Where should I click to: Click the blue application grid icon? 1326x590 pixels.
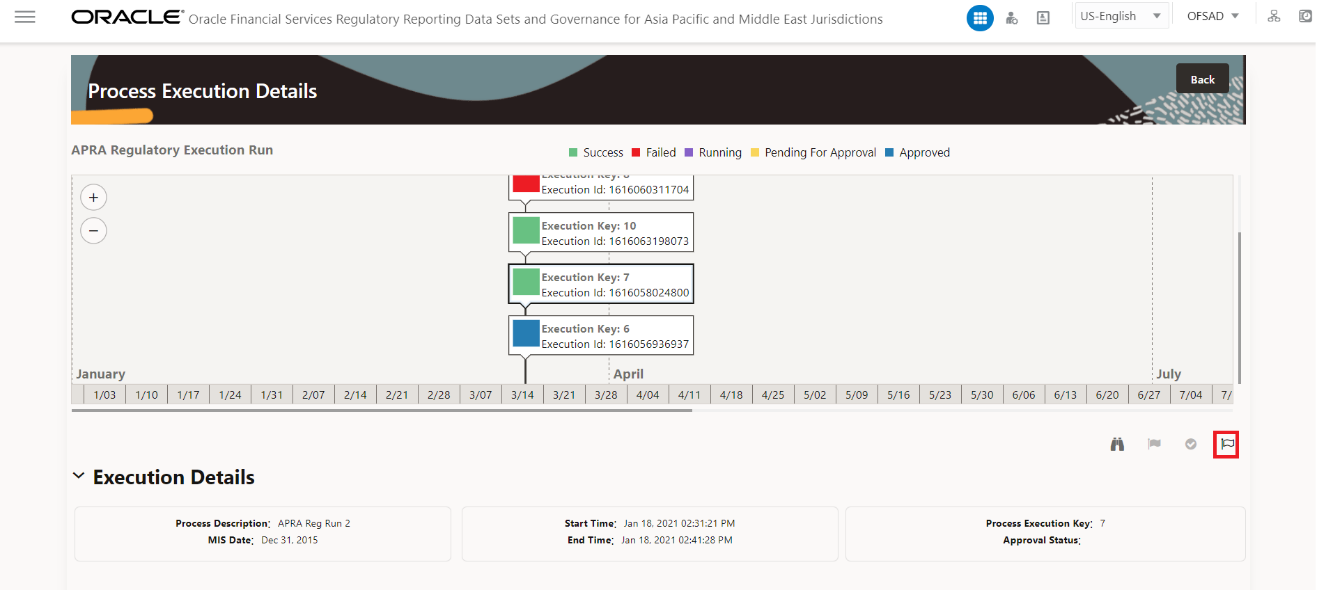pos(980,18)
